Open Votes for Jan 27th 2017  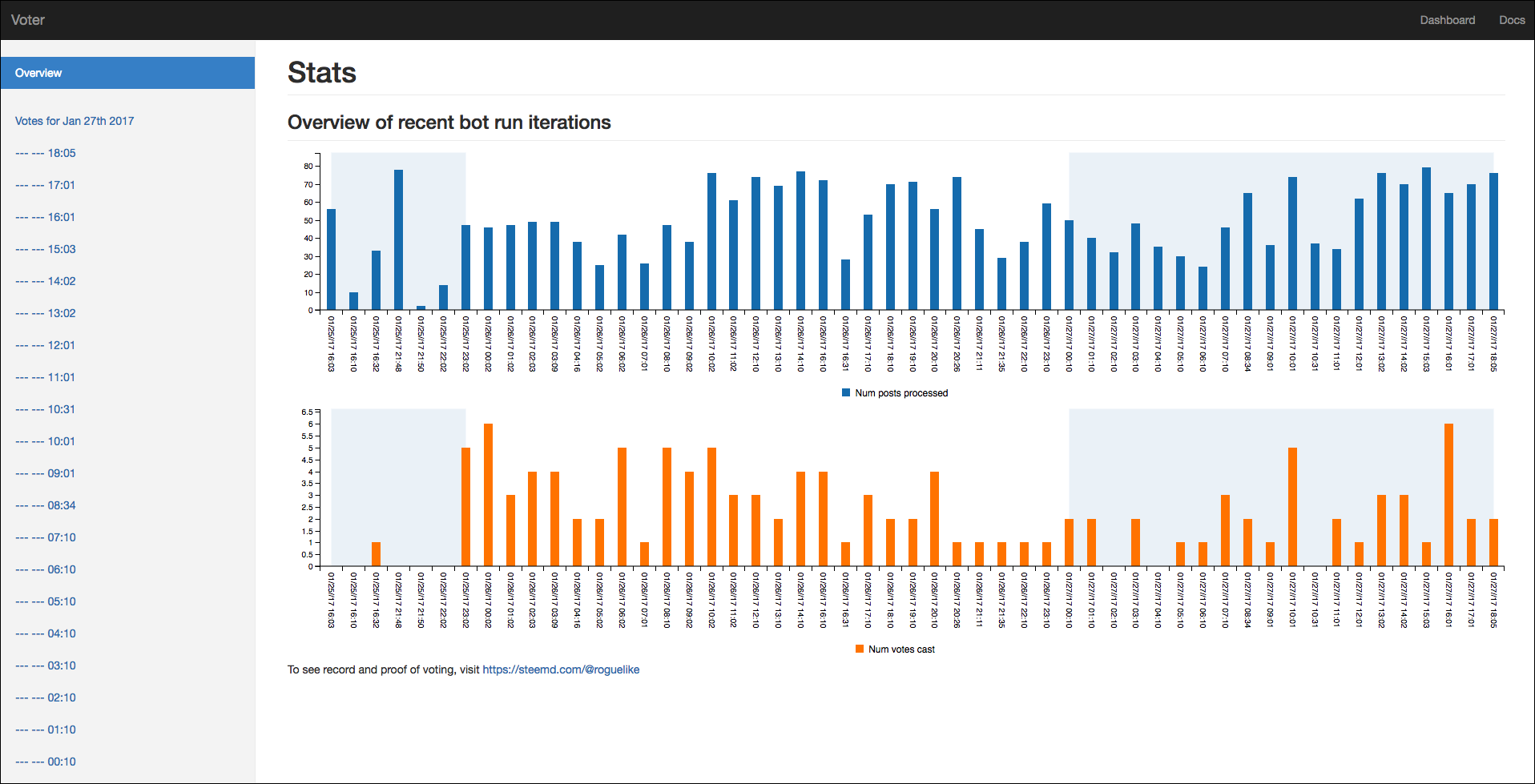pyautogui.click(x=75, y=121)
